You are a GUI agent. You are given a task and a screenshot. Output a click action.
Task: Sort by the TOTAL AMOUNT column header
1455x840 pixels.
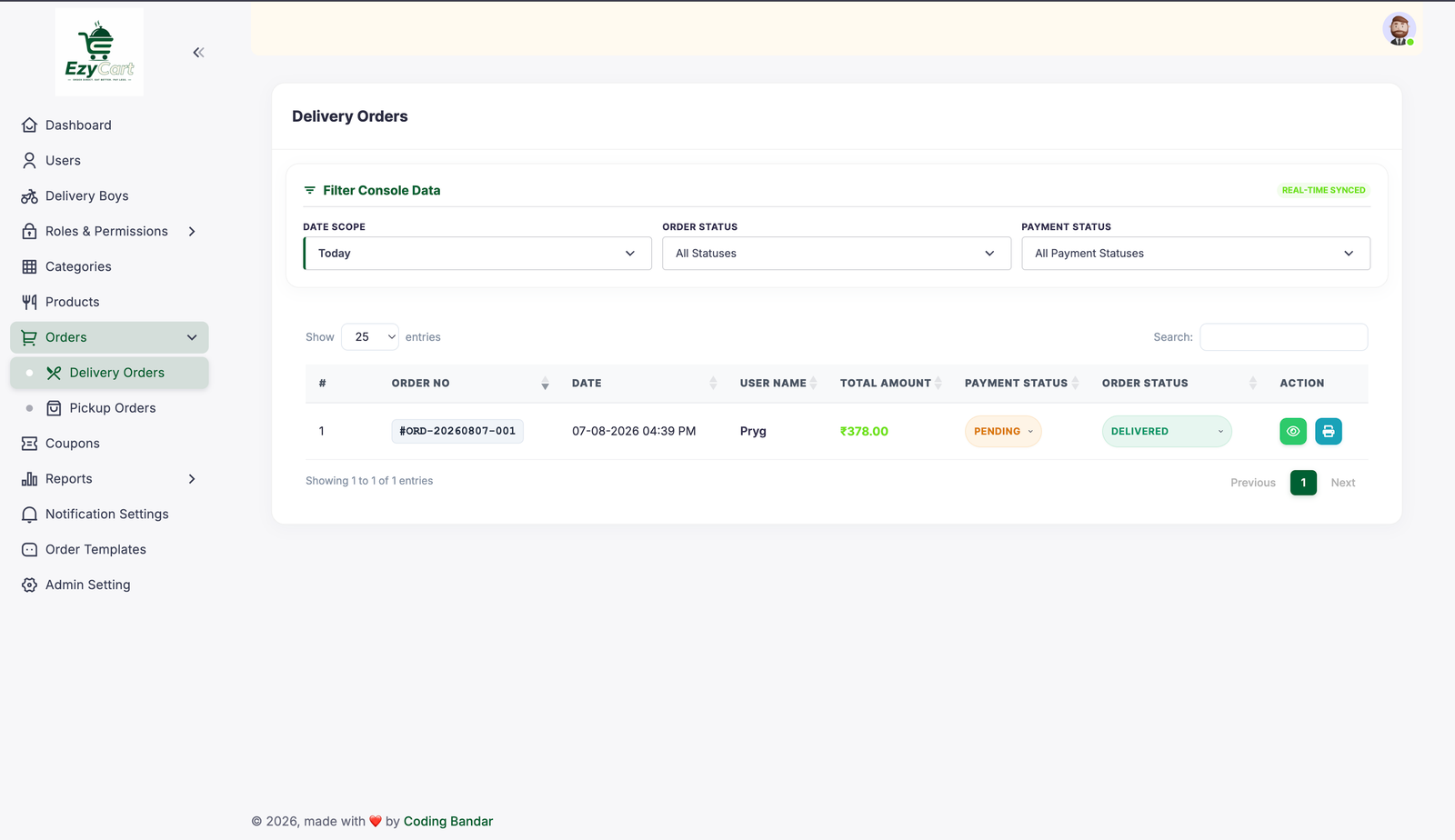[891, 384]
